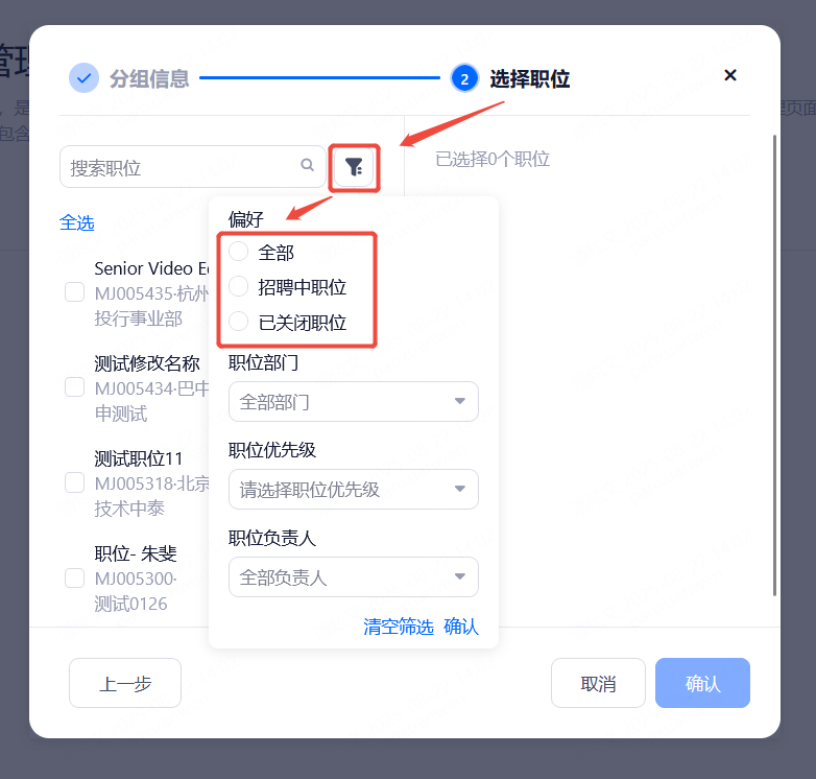Click the 清空筛选 link
Viewport: 817px width, 779px height.
pos(398,627)
